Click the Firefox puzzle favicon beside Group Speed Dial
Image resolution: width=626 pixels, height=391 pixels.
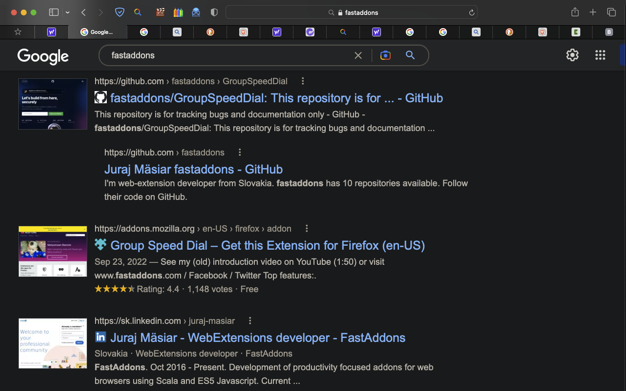pos(101,244)
